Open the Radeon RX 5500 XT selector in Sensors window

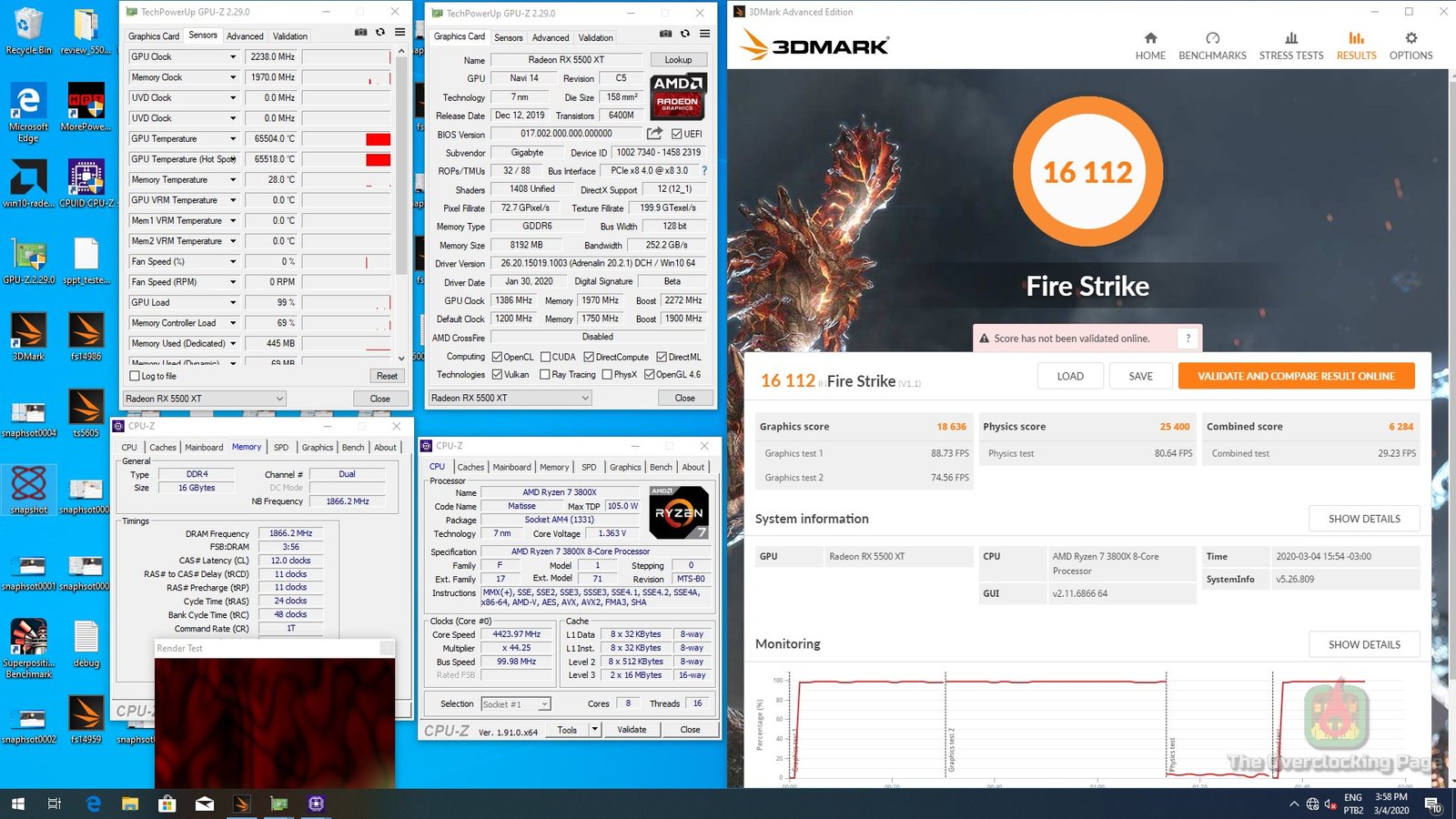tap(205, 399)
